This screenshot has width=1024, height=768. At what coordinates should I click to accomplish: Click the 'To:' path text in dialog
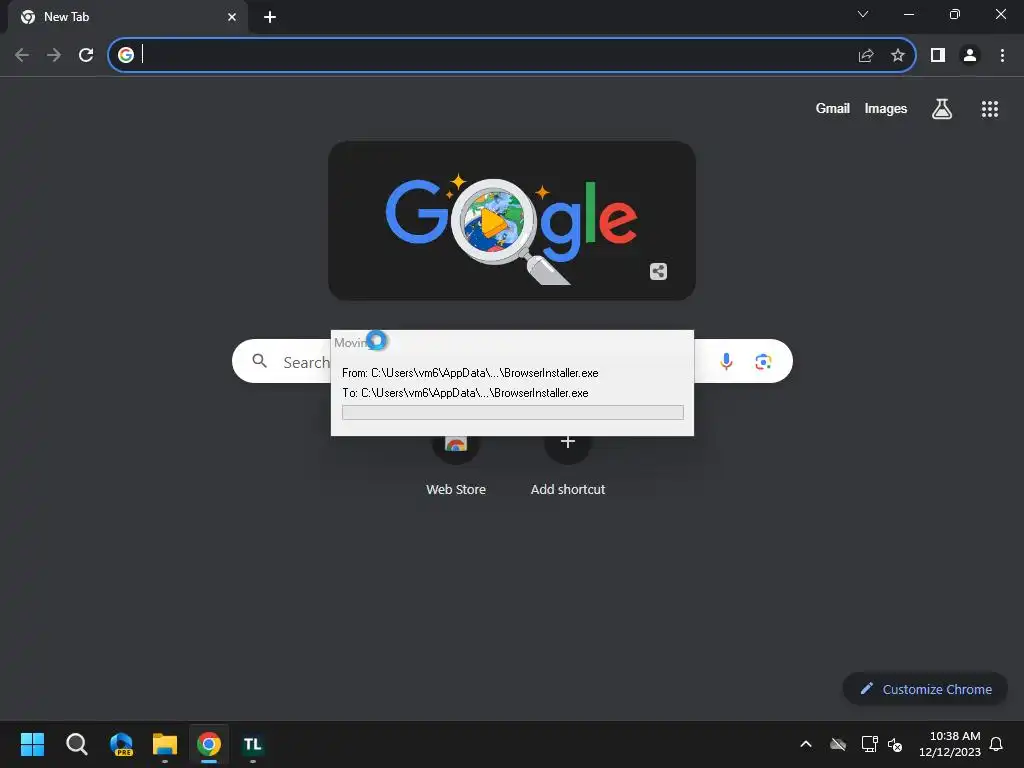(x=465, y=393)
